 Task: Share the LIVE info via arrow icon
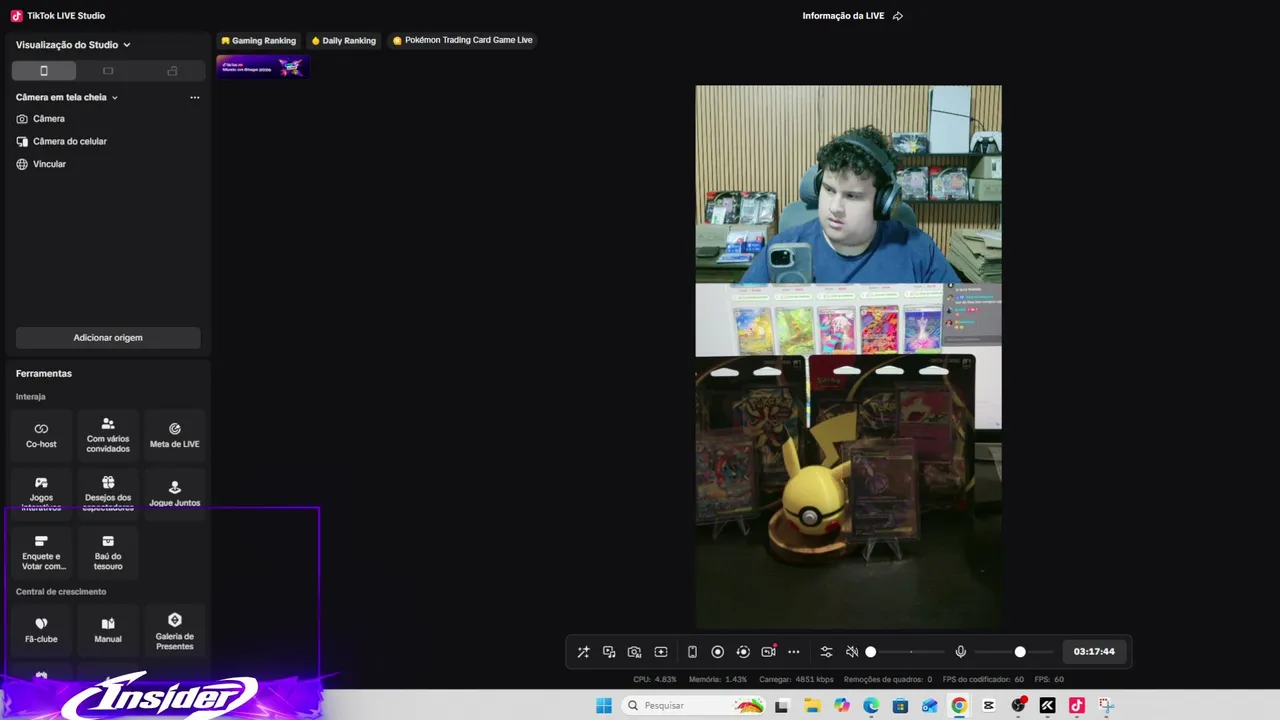[x=898, y=16]
